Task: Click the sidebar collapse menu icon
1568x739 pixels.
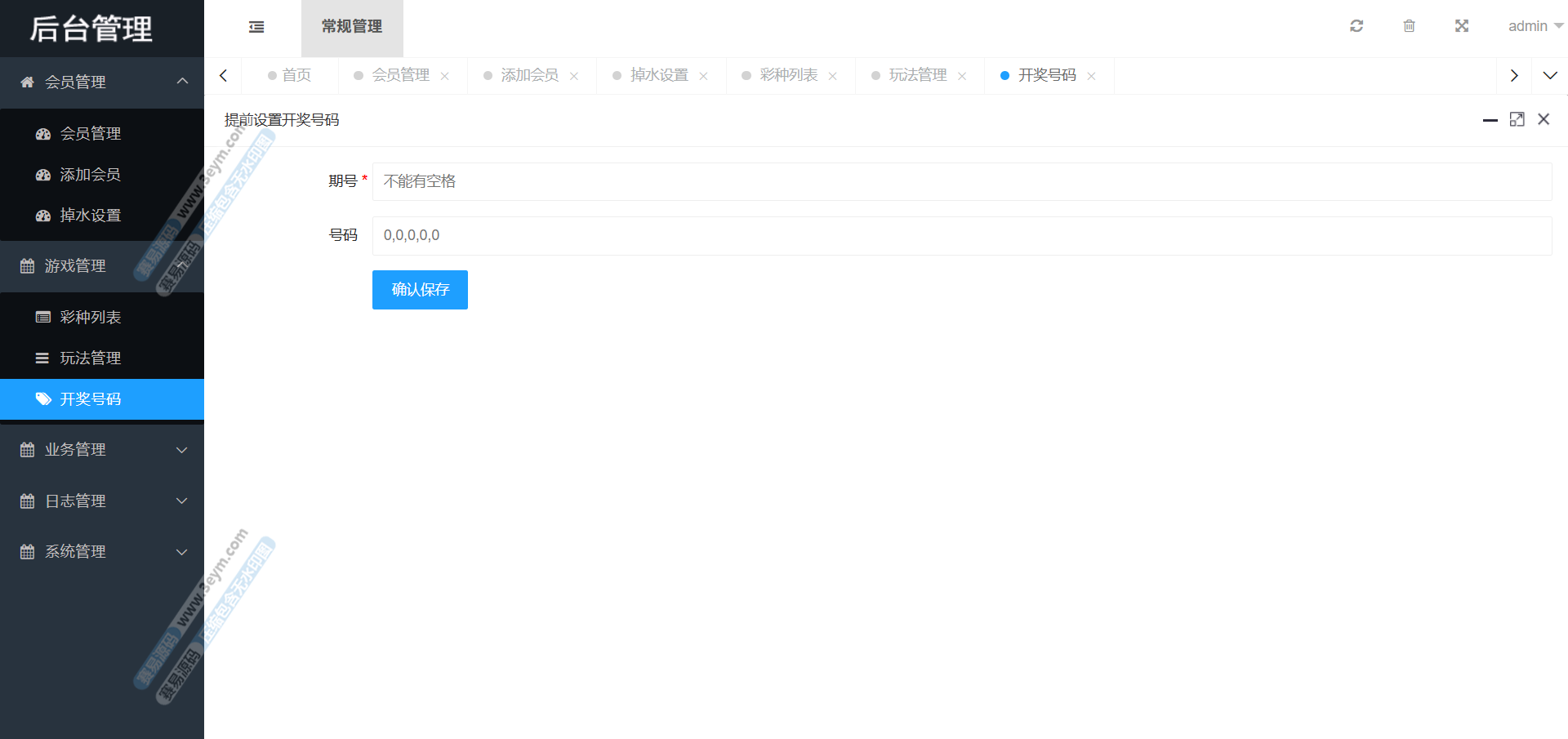Action: pyautogui.click(x=256, y=27)
